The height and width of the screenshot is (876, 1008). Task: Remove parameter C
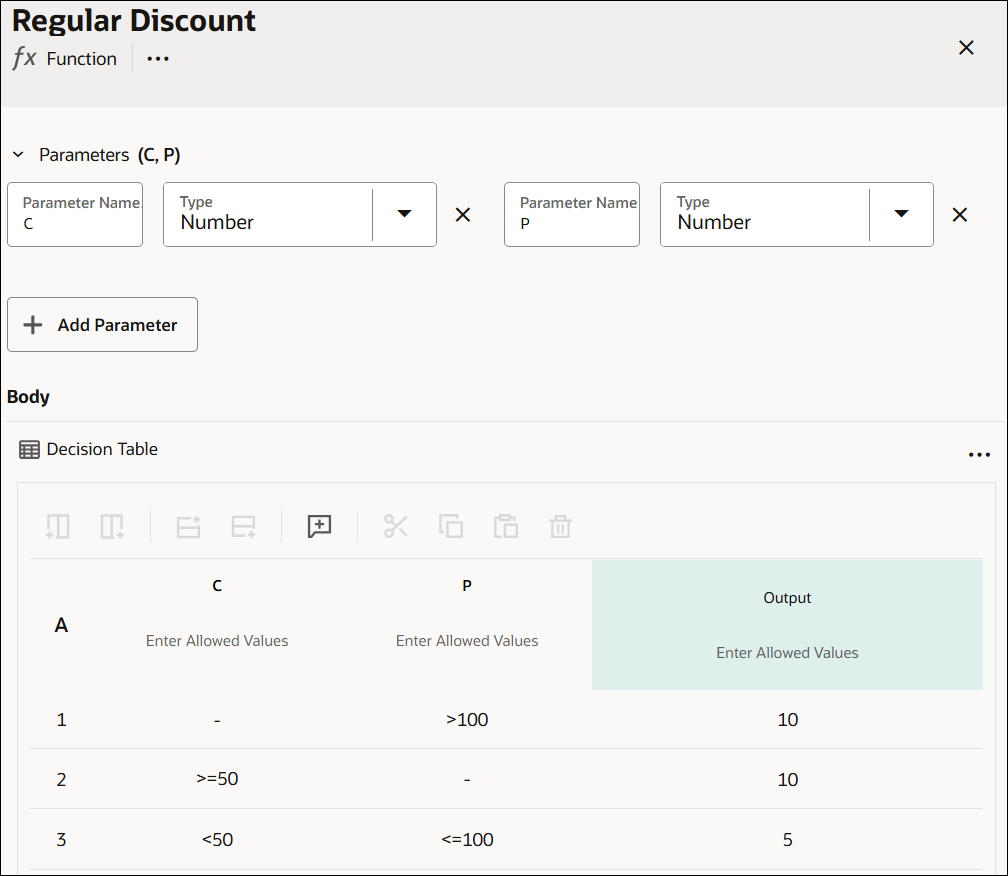pos(462,214)
